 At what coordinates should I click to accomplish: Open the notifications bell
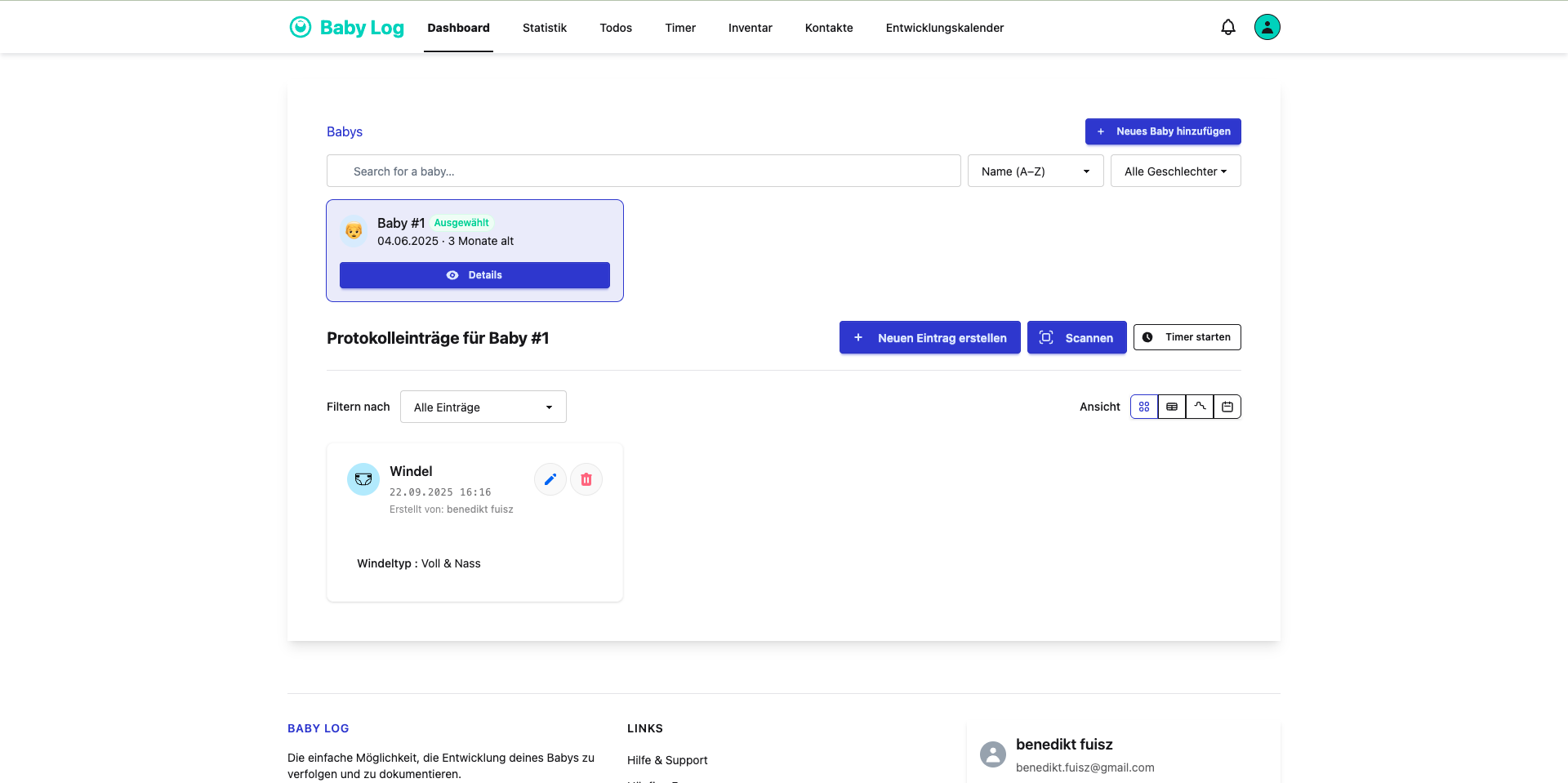1227,28
